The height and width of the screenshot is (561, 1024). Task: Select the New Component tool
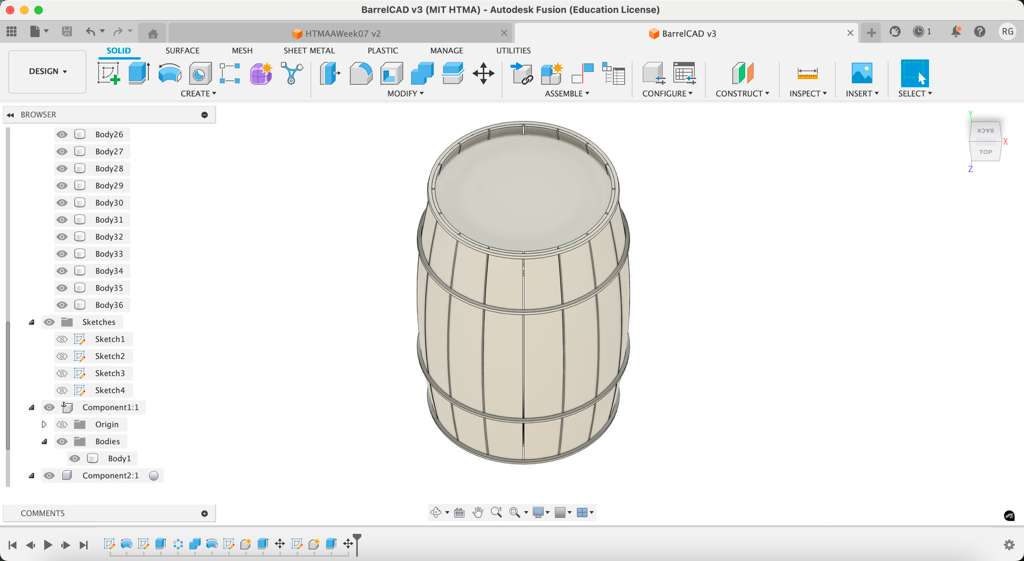(x=552, y=73)
